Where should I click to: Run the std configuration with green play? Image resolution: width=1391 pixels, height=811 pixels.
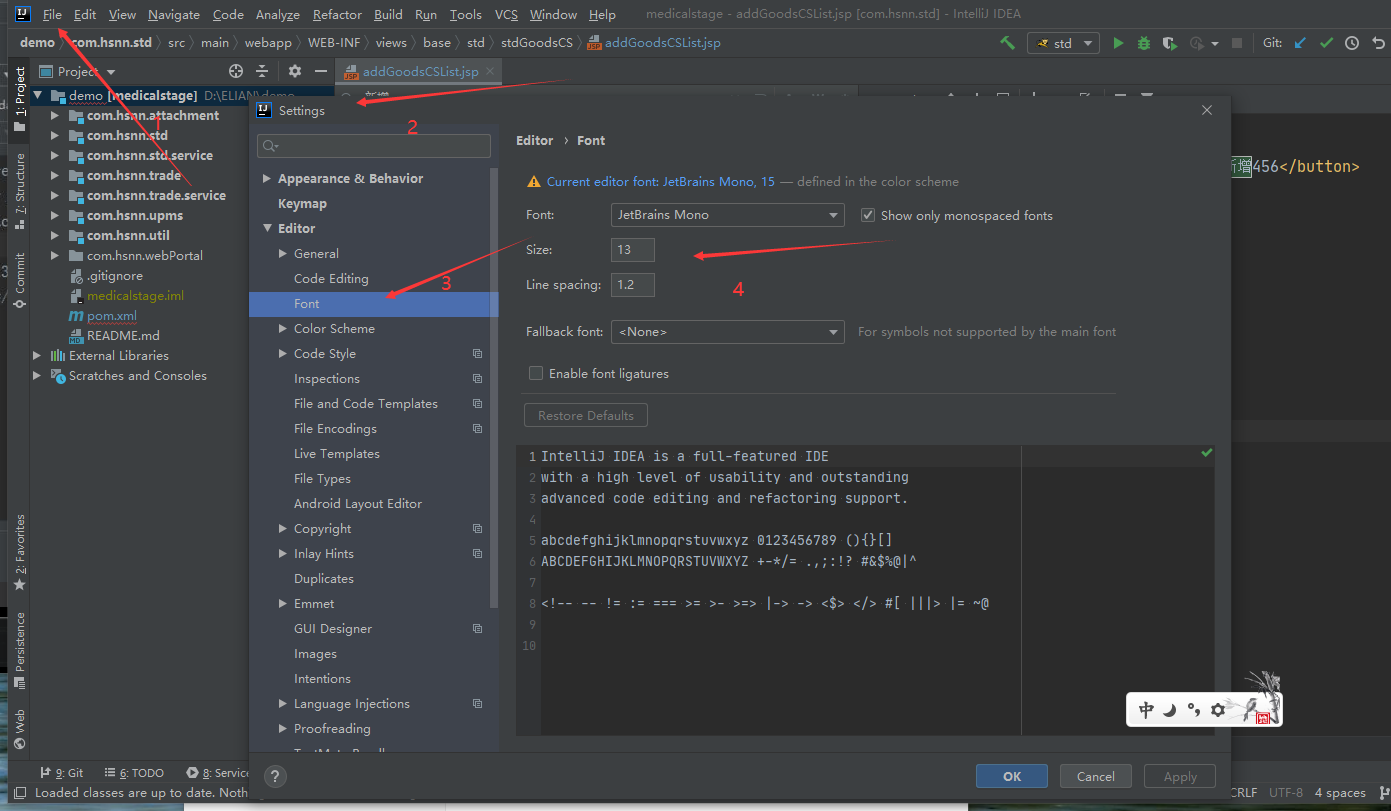pyautogui.click(x=1118, y=43)
